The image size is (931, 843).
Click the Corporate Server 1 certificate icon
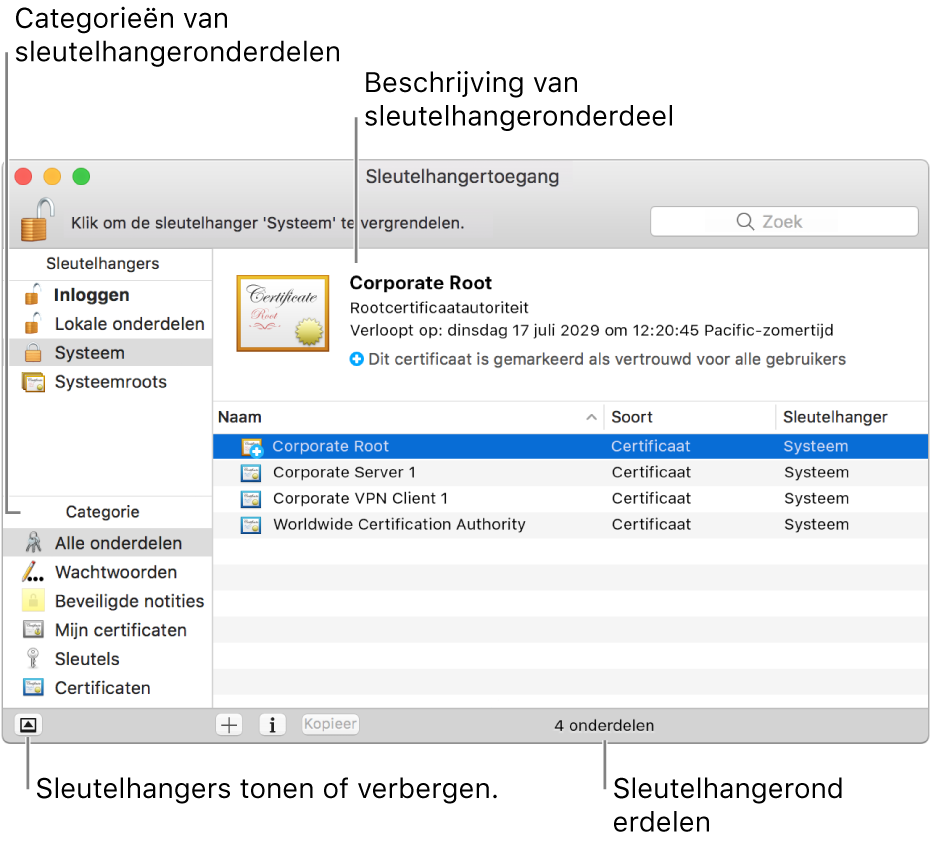[251, 473]
